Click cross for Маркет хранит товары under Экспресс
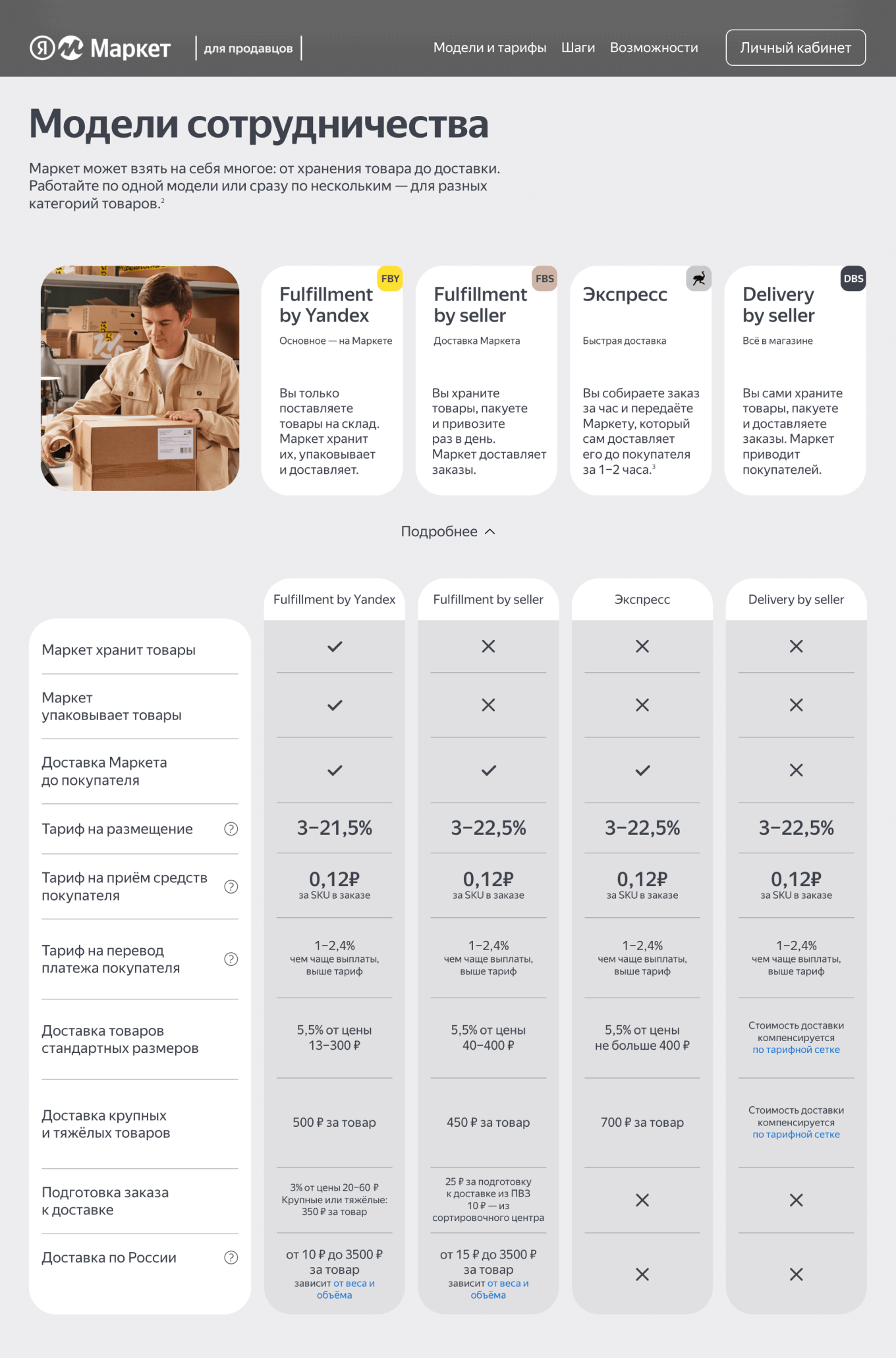Viewport: 896px width, 1358px height. click(642, 646)
